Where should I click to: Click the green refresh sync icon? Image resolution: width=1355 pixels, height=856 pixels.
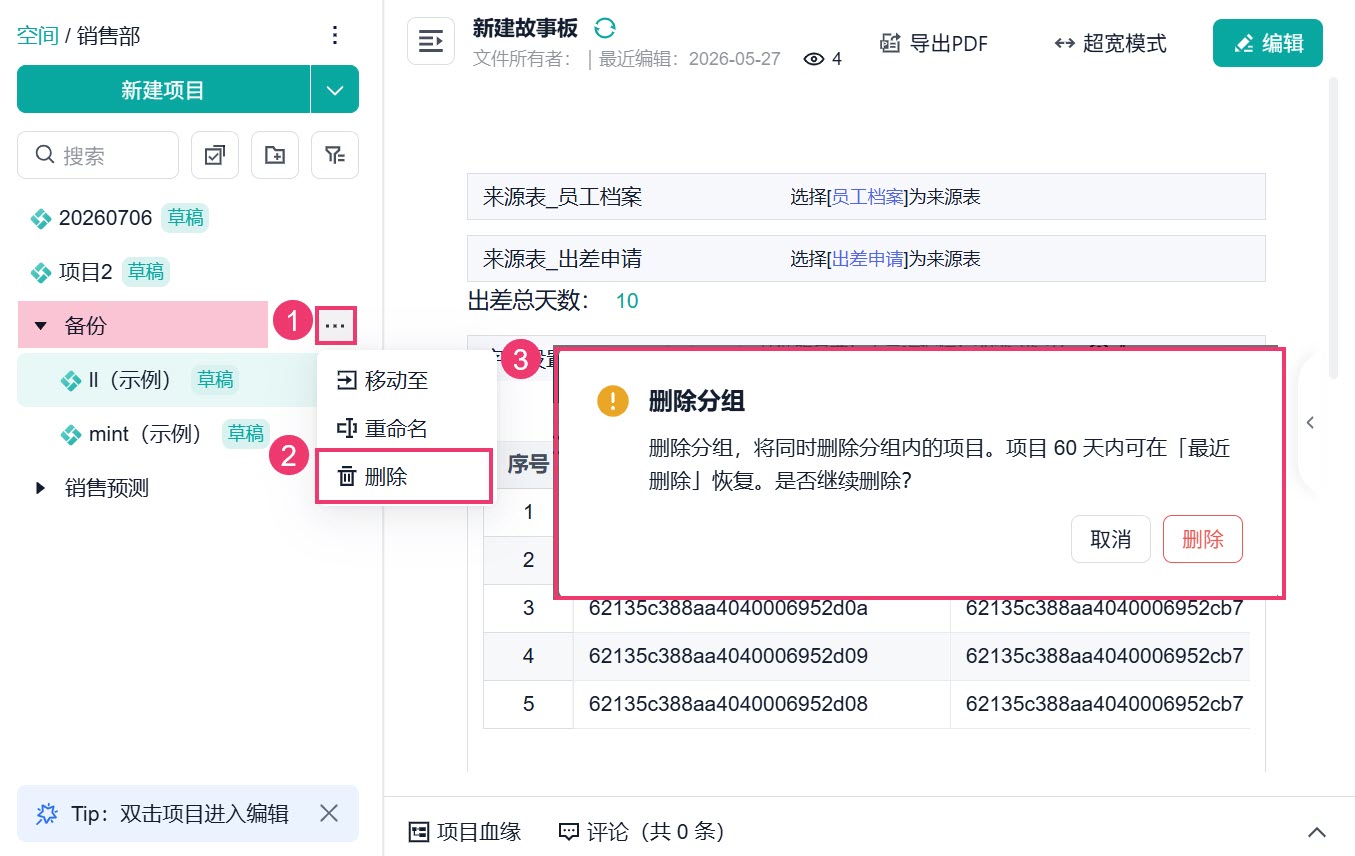(605, 28)
